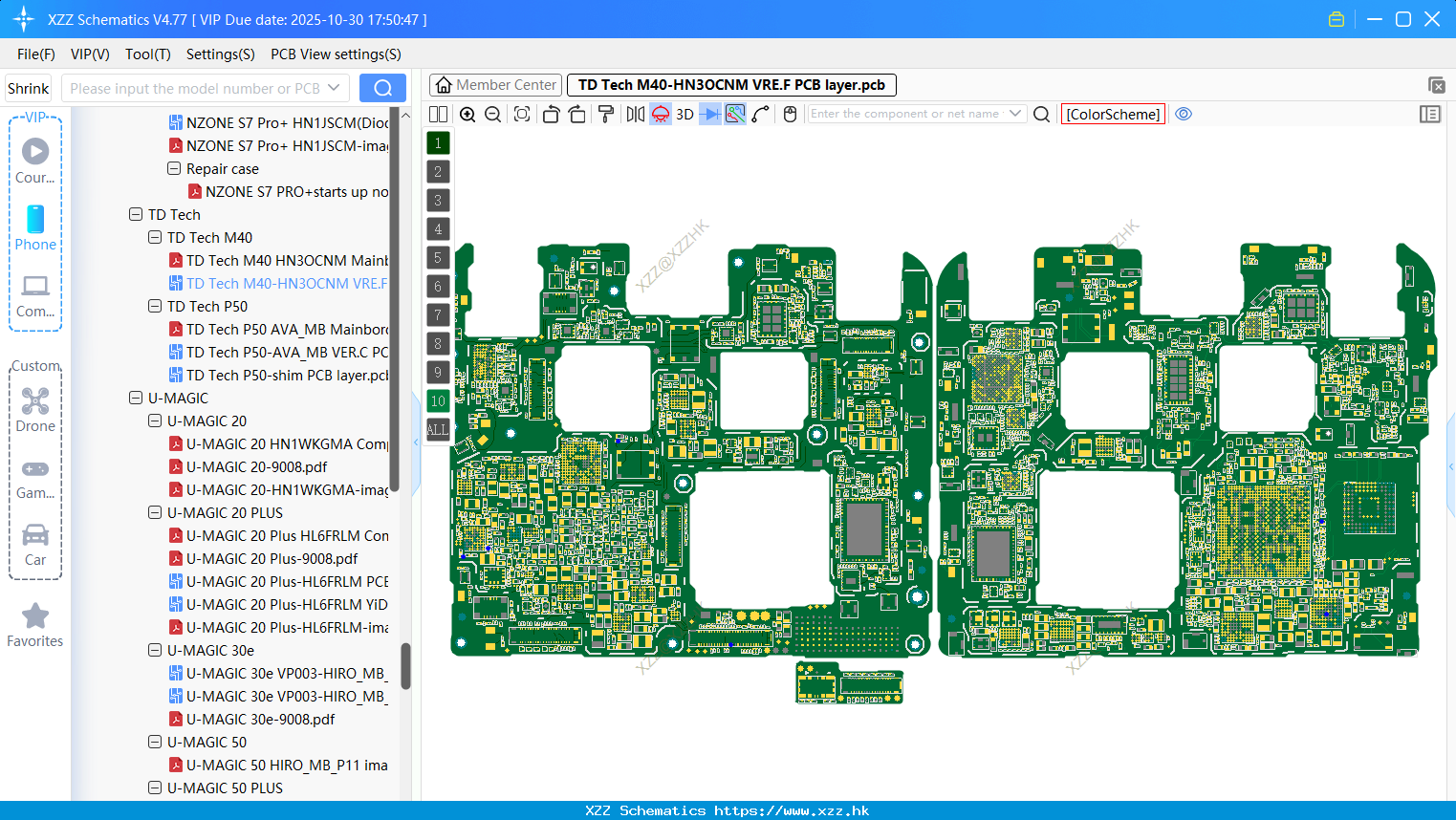Open the File(F) menu
Image resolution: width=1456 pixels, height=820 pixels.
pos(36,54)
